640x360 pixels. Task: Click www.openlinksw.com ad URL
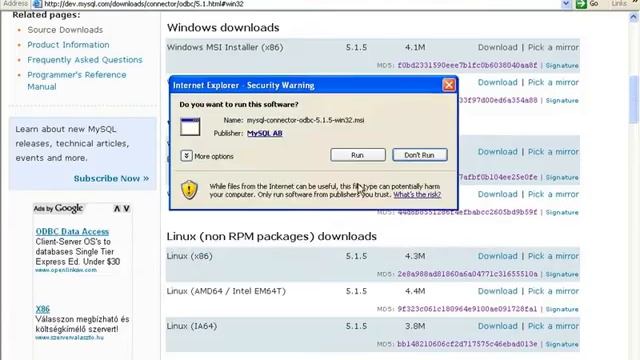(x=66, y=270)
